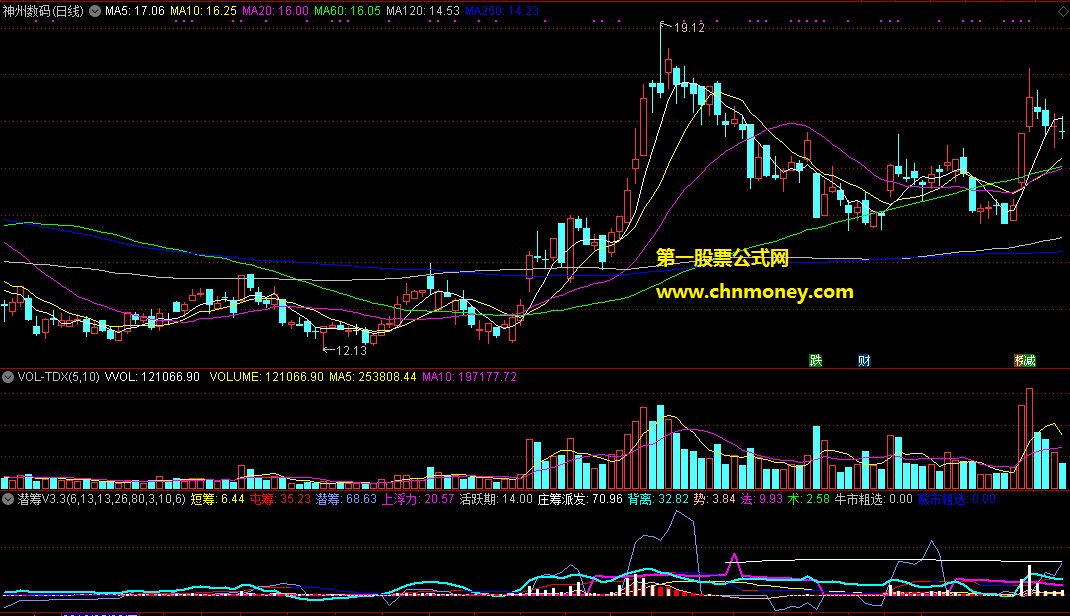Click the 屯筹: 35.23 value
Image resolution: width=1070 pixels, height=616 pixels.
tap(280, 499)
